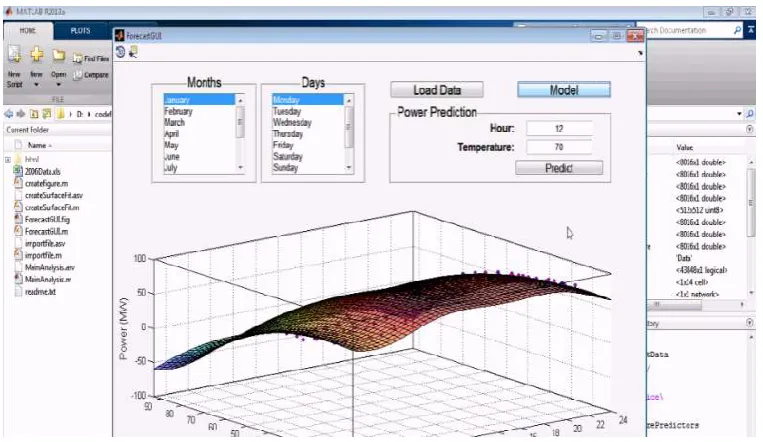Select the importfile.asv file
The image size is (763, 442).
(x=45, y=243)
